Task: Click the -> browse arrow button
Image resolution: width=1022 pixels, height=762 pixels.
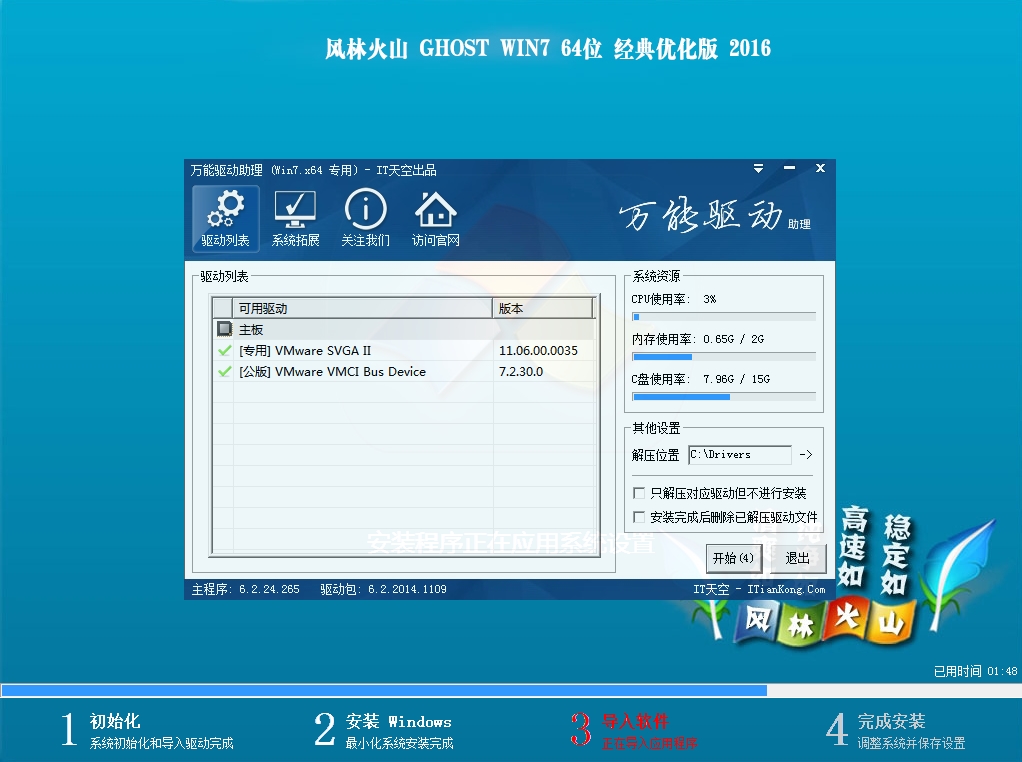Action: click(806, 454)
